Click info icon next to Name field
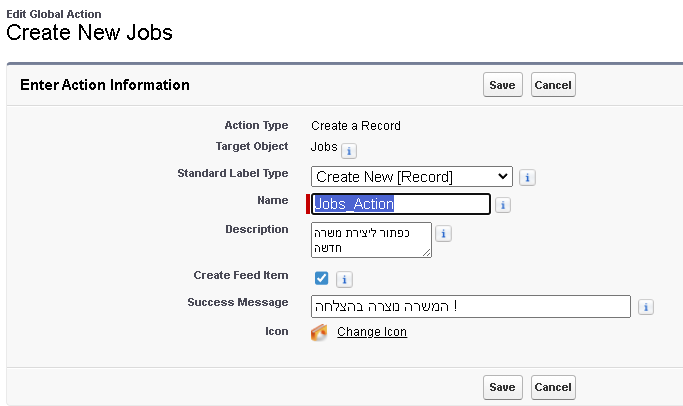Viewport: 683px width, 406px height. 503,205
